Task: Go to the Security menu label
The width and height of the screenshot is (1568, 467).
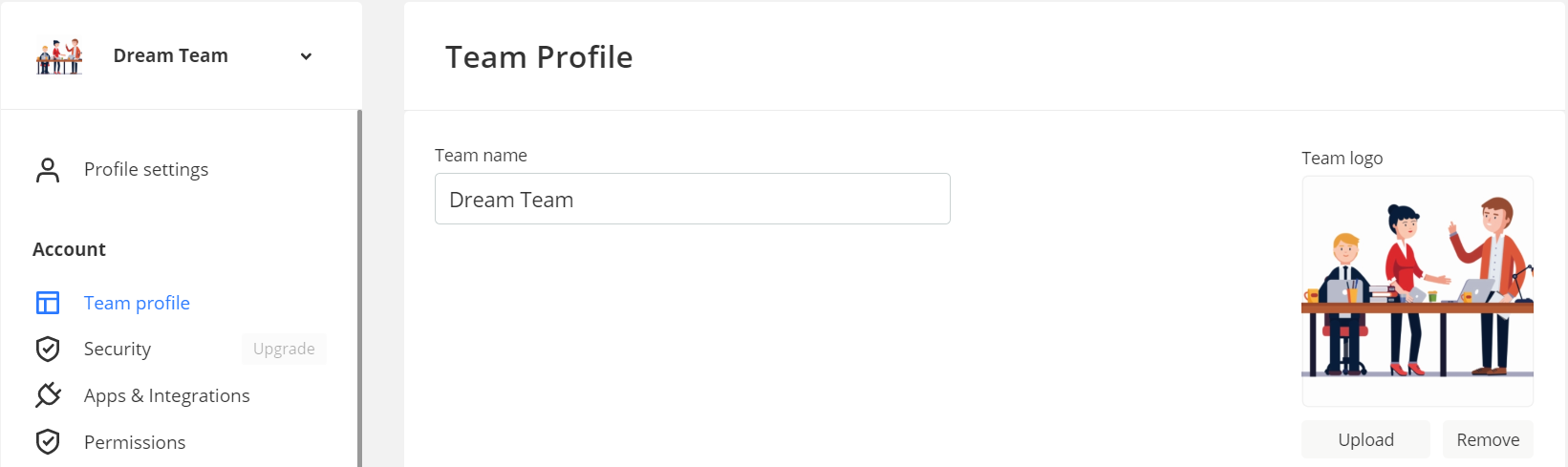Action: click(x=118, y=349)
